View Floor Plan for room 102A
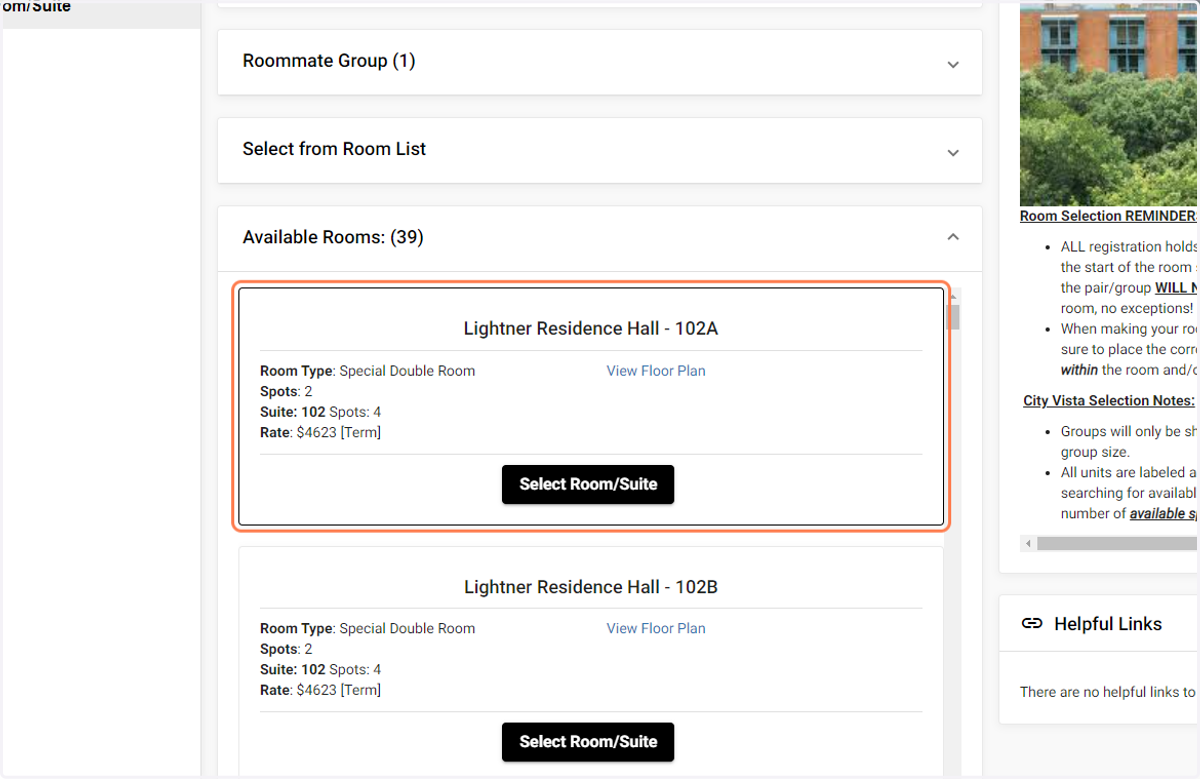 656,371
